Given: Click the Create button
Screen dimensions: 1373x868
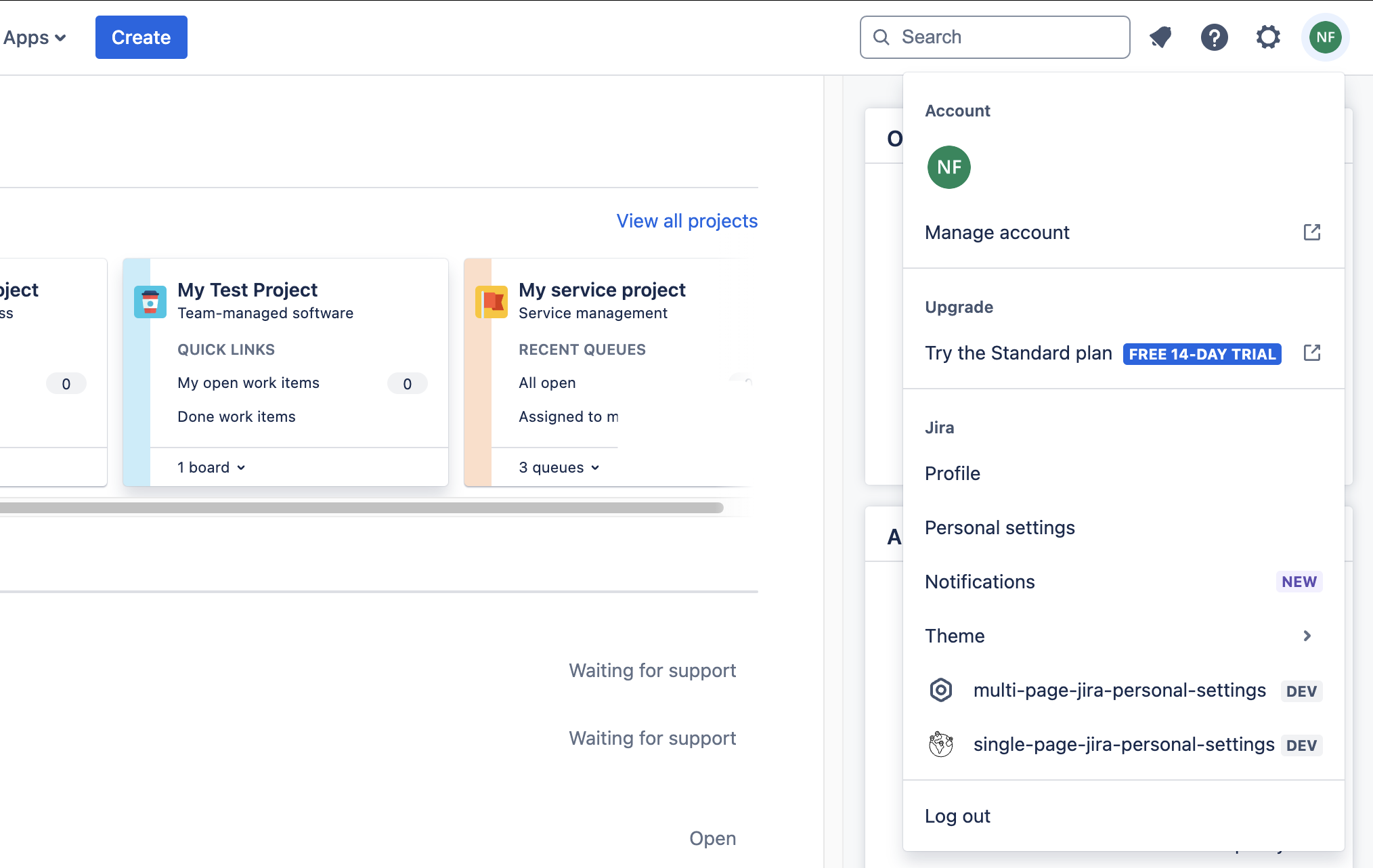Looking at the screenshot, I should pyautogui.click(x=140, y=37).
